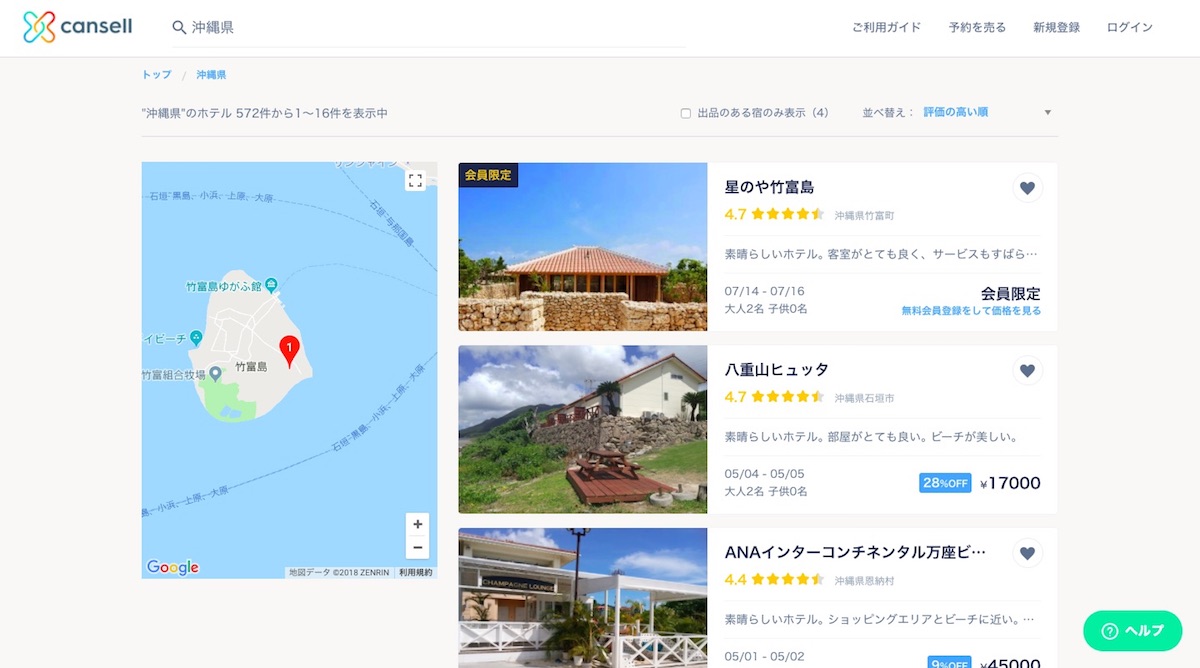This screenshot has width=1200, height=668.
Task: Click the 沖縄県石垣市 location text
Action: tap(864, 398)
